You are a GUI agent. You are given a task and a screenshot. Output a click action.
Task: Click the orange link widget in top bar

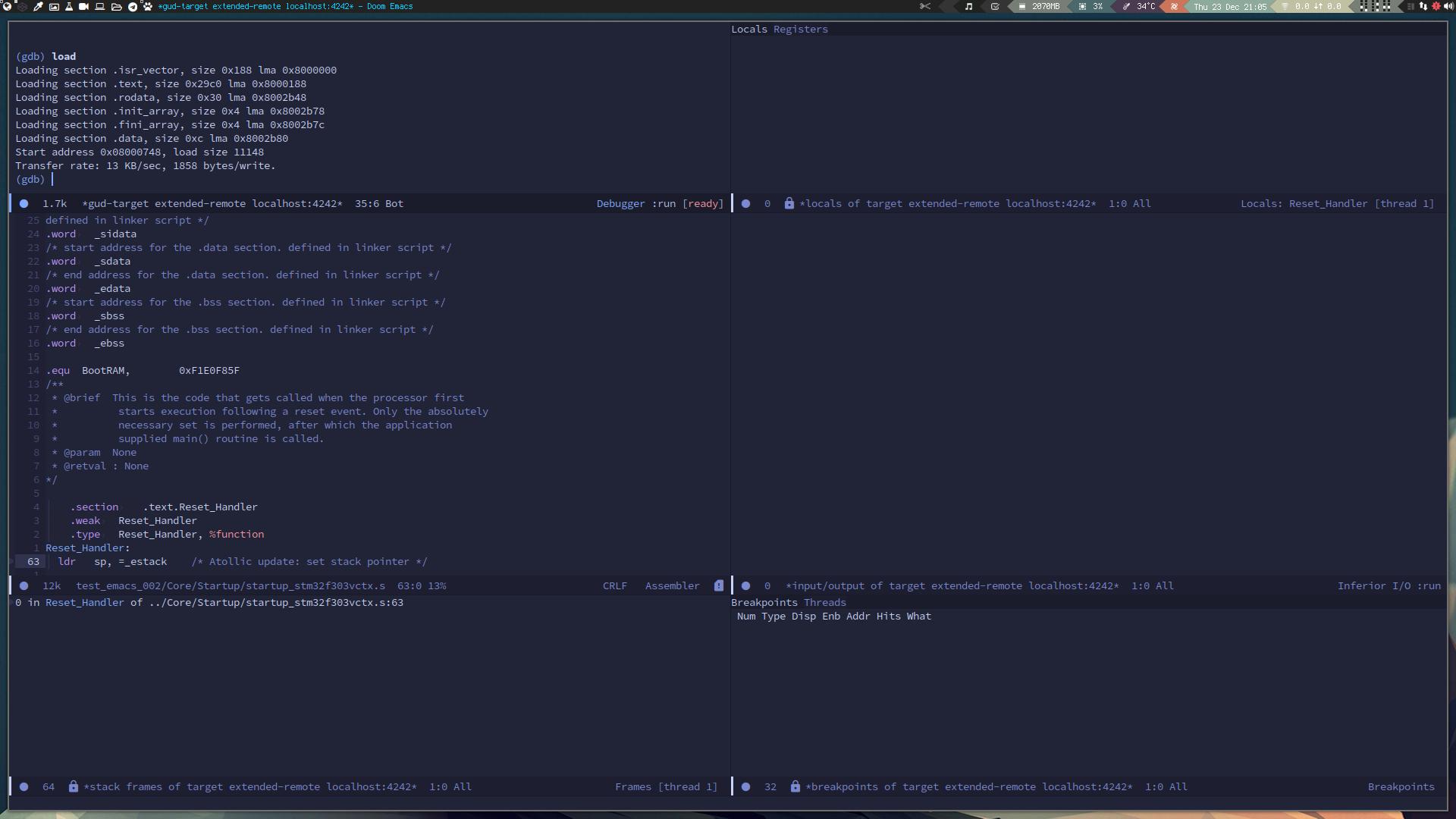(1174, 6)
